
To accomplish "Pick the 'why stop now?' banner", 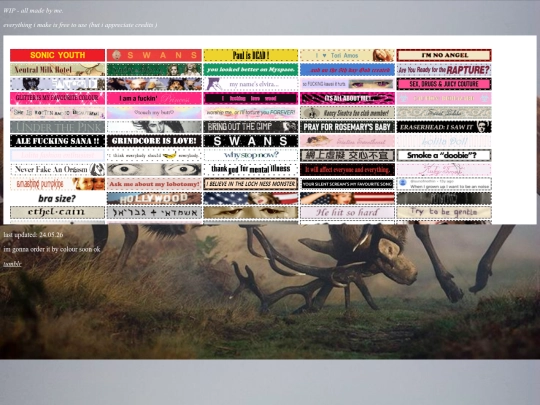I will point(251,155).
